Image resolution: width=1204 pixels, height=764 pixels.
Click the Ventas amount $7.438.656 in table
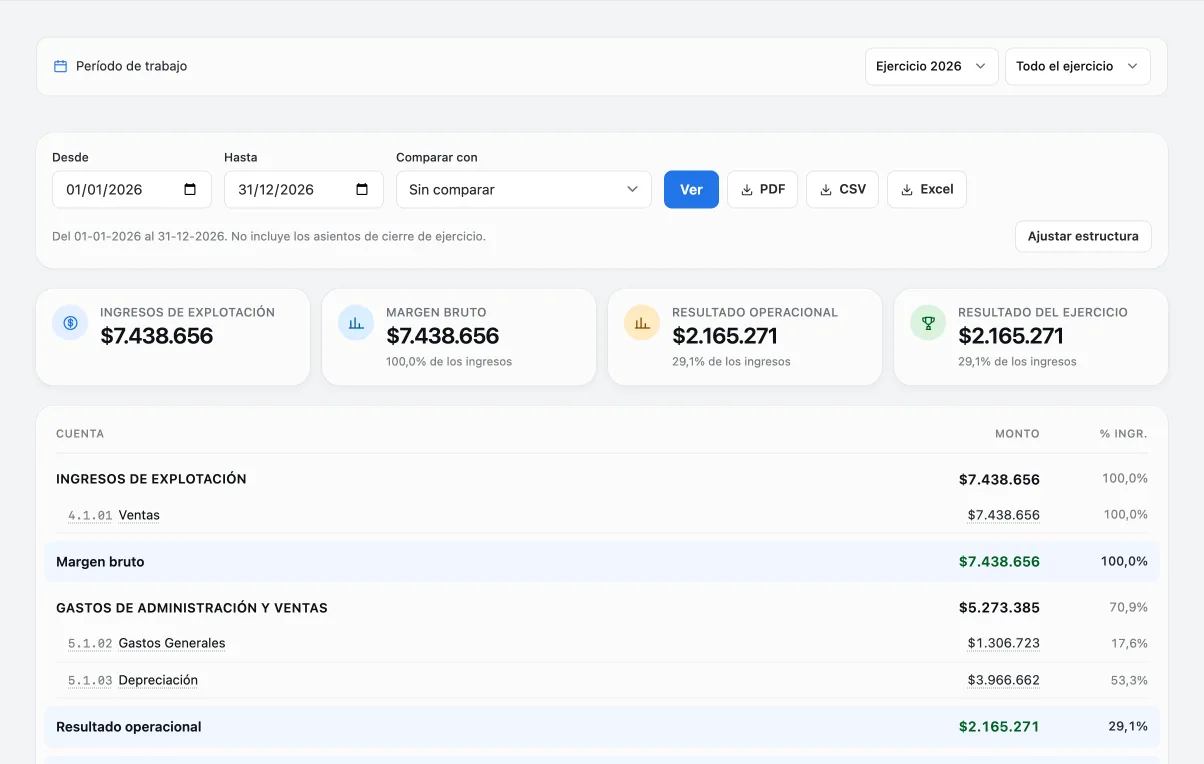1003,515
